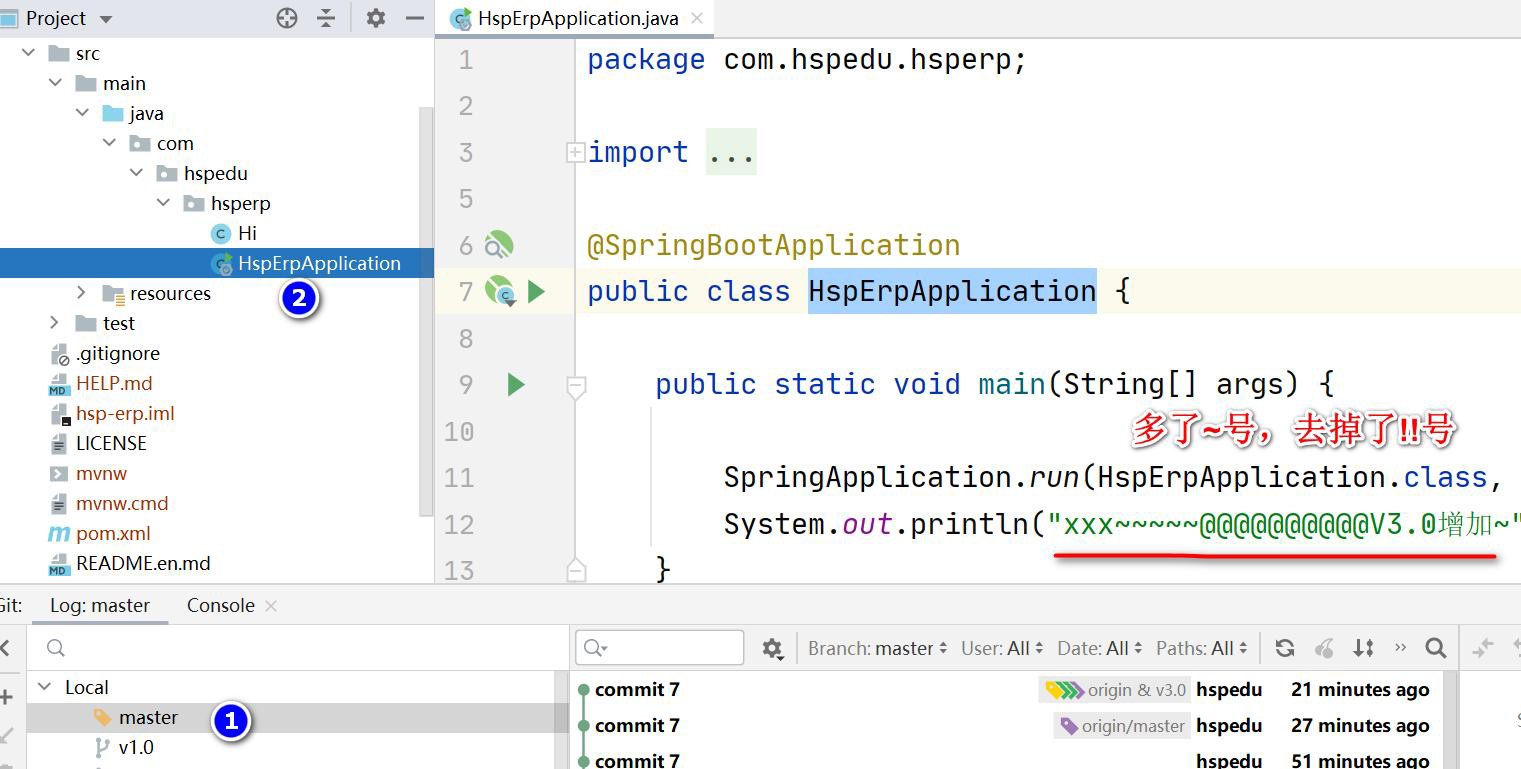Open the Date: All filter dropdown
1521x769 pixels.
(x=1099, y=648)
